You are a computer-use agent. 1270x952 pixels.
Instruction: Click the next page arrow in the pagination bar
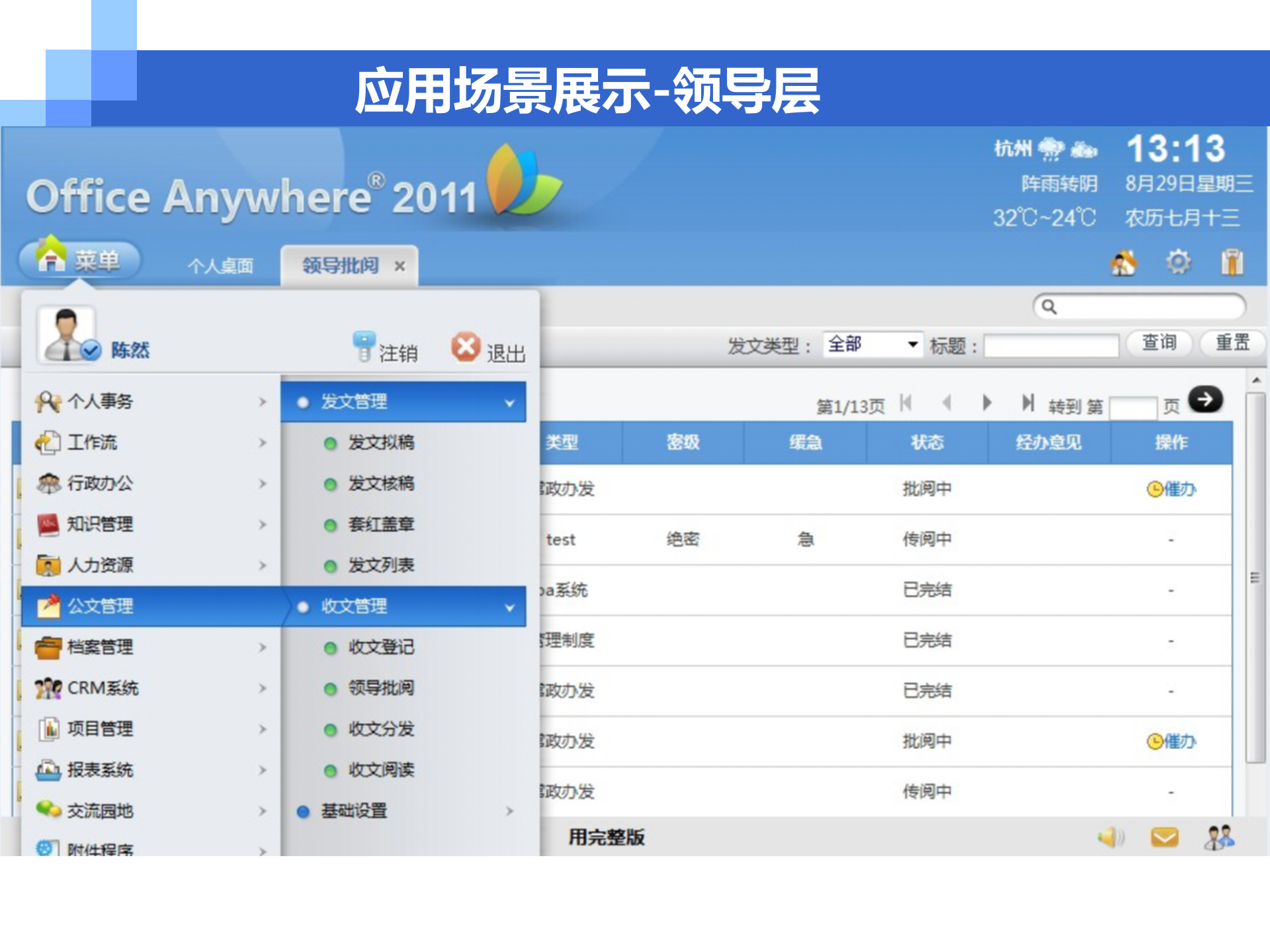tap(988, 401)
